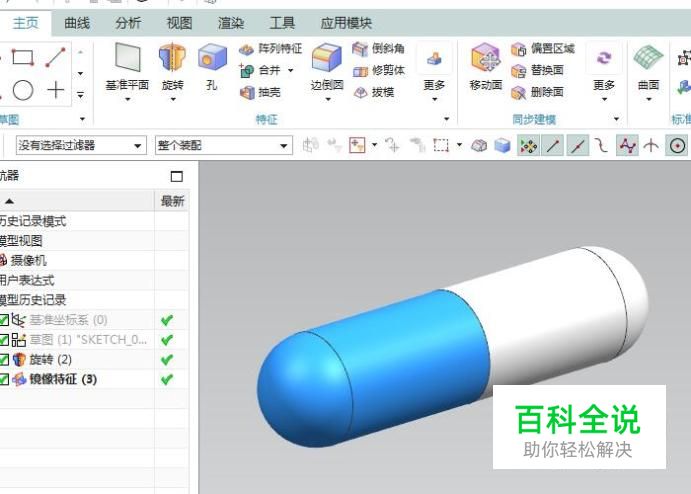Switch to the 应用模块 tab
The width and height of the screenshot is (691, 494).
click(x=346, y=23)
